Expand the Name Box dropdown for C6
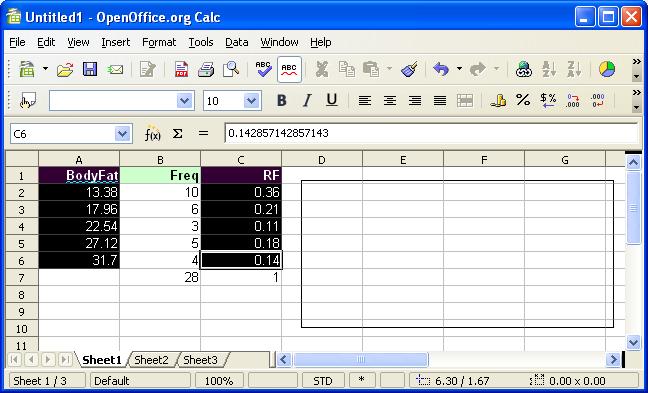 [x=122, y=133]
